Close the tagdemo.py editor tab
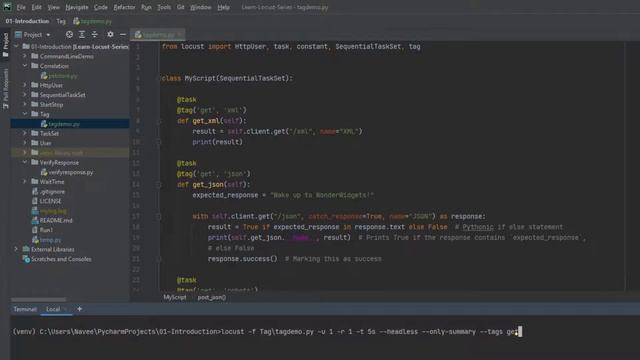Image resolution: width=640 pixels, height=360 pixels. coord(180,35)
